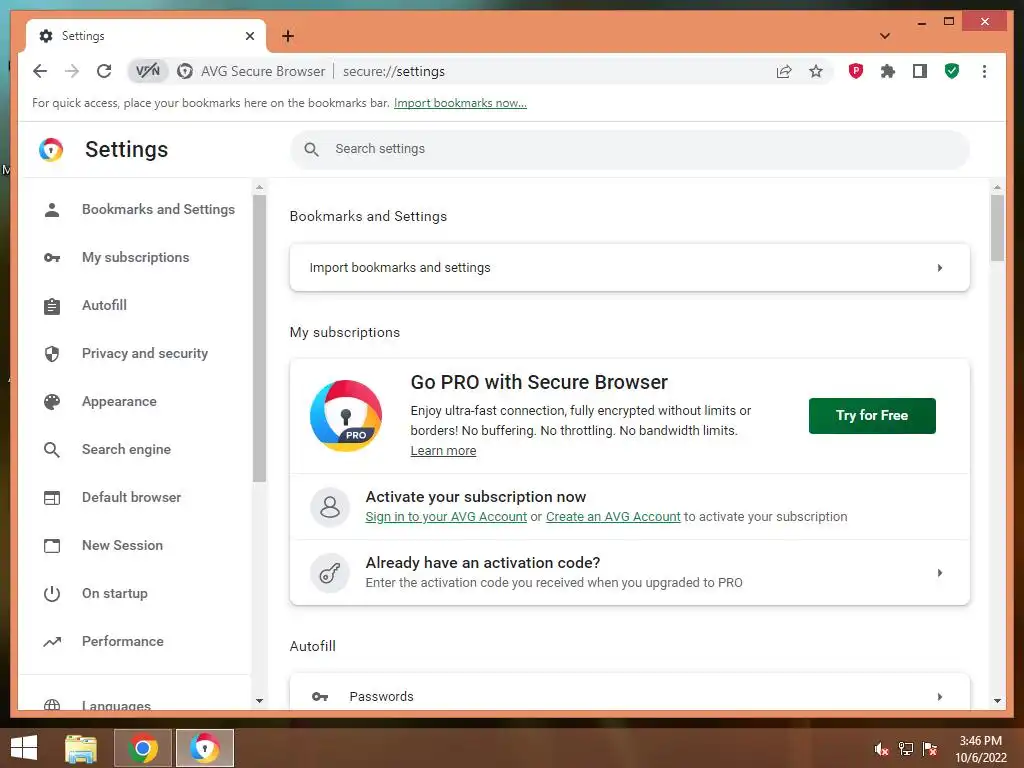Click the person icon beside Bookmarks and Settings

pos(52,210)
